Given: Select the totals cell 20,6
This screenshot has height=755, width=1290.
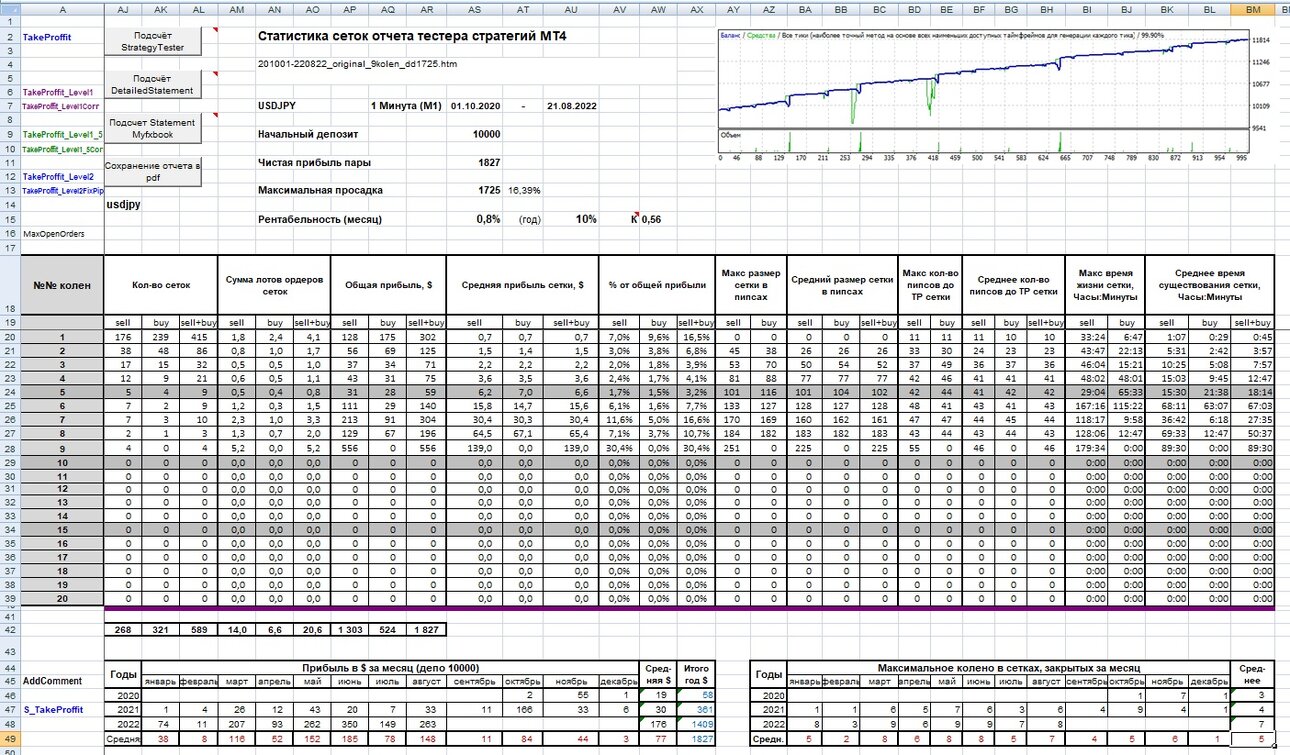Looking at the screenshot, I should [x=312, y=630].
